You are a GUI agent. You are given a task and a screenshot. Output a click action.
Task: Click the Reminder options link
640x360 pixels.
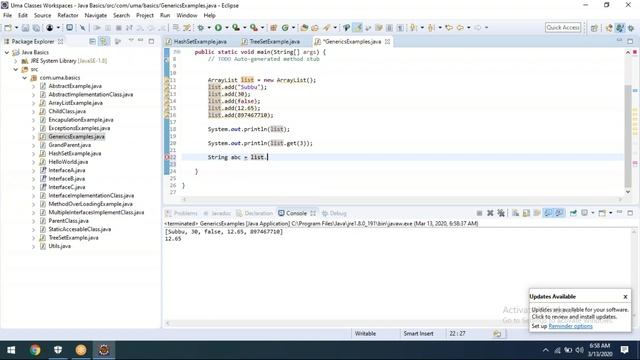pyautogui.click(x=570, y=326)
